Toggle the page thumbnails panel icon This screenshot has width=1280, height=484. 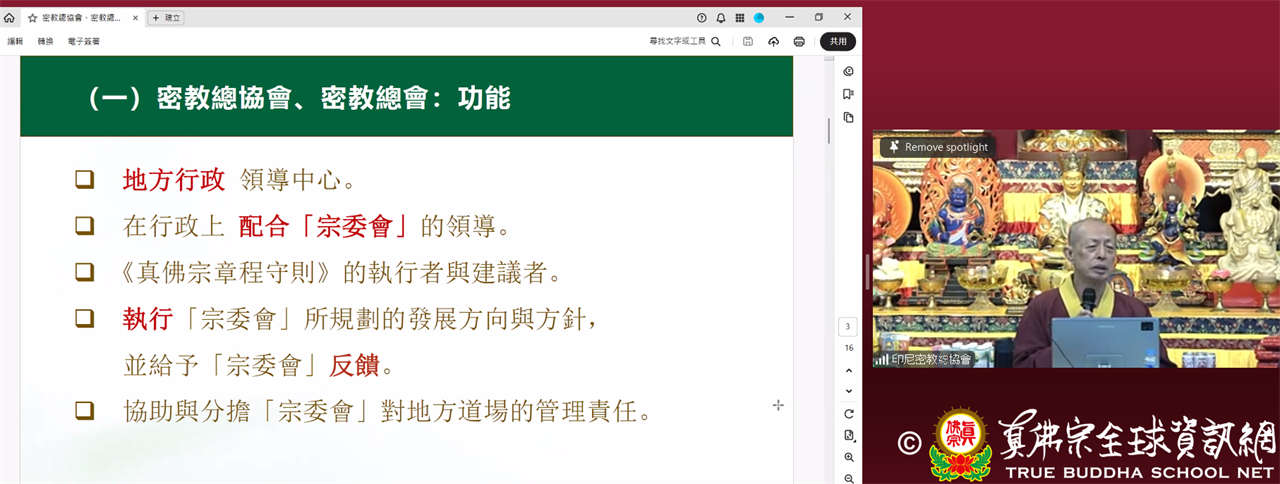coord(848,117)
